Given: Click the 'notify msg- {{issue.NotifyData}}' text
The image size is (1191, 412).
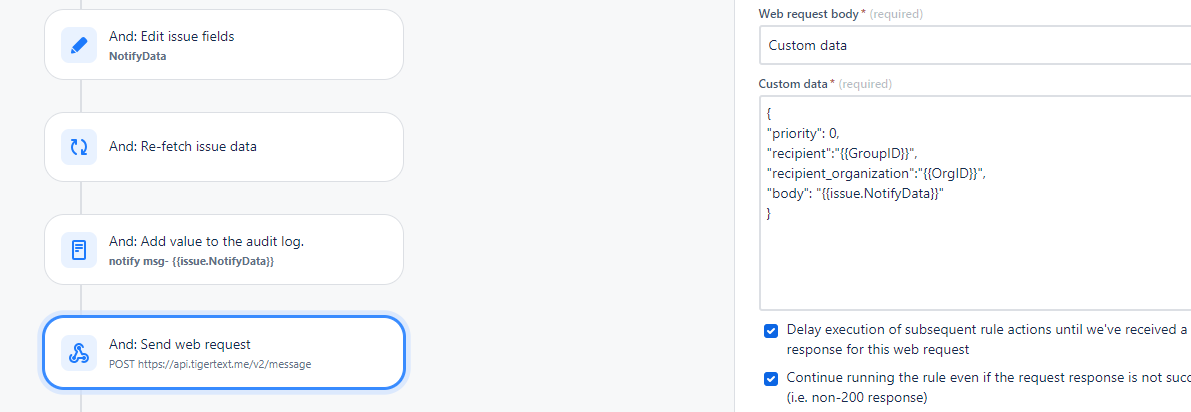Looking at the screenshot, I should tap(191, 261).
